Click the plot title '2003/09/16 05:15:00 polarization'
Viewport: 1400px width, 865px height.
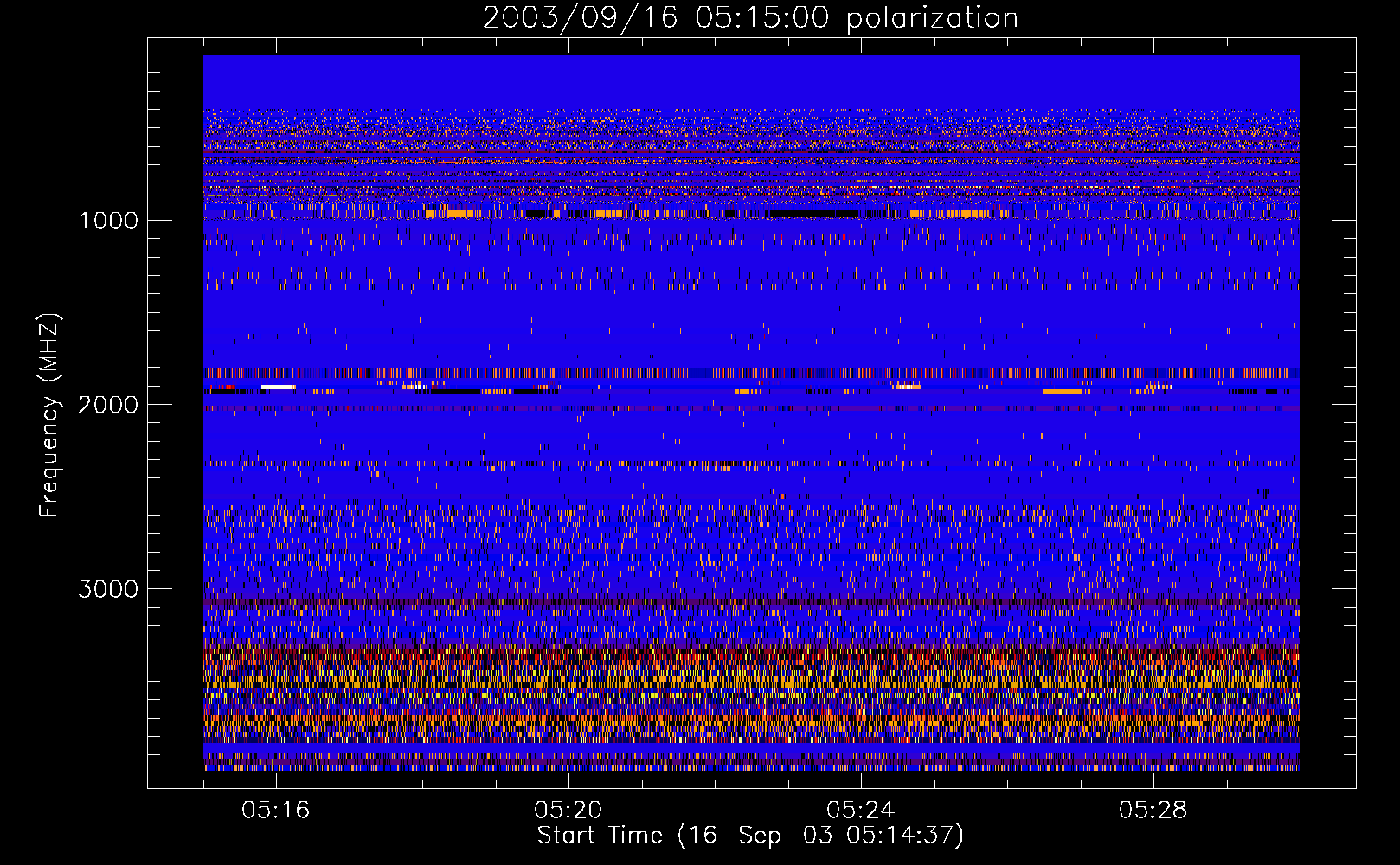tap(750, 17)
